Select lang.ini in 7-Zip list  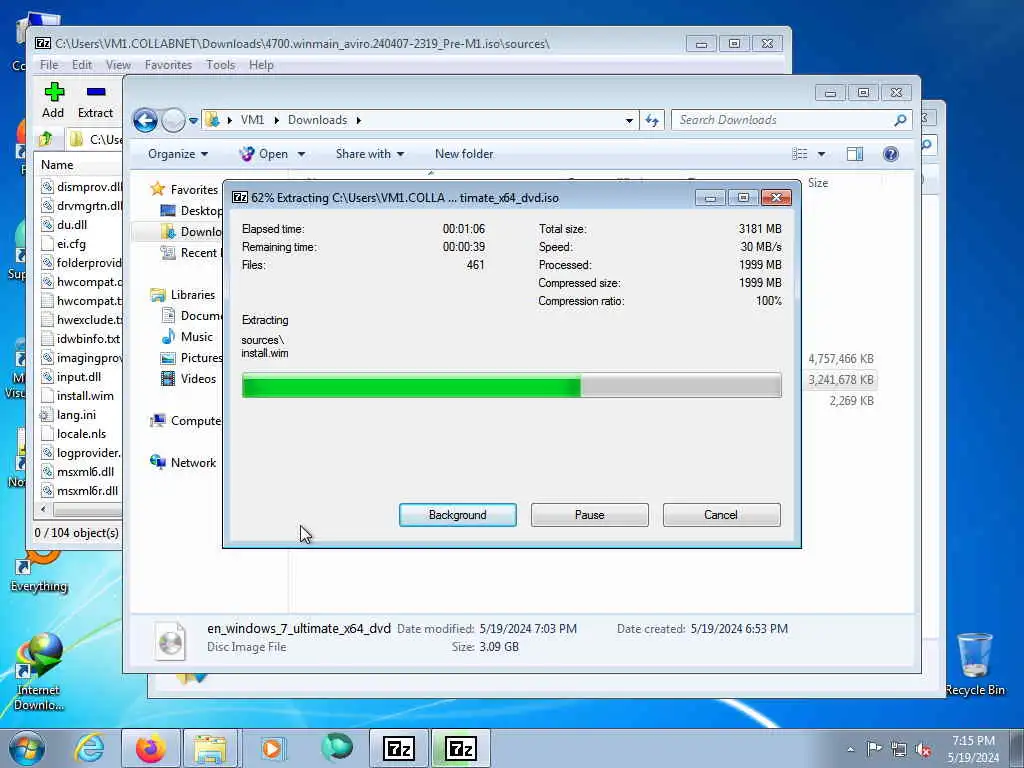pos(76,415)
